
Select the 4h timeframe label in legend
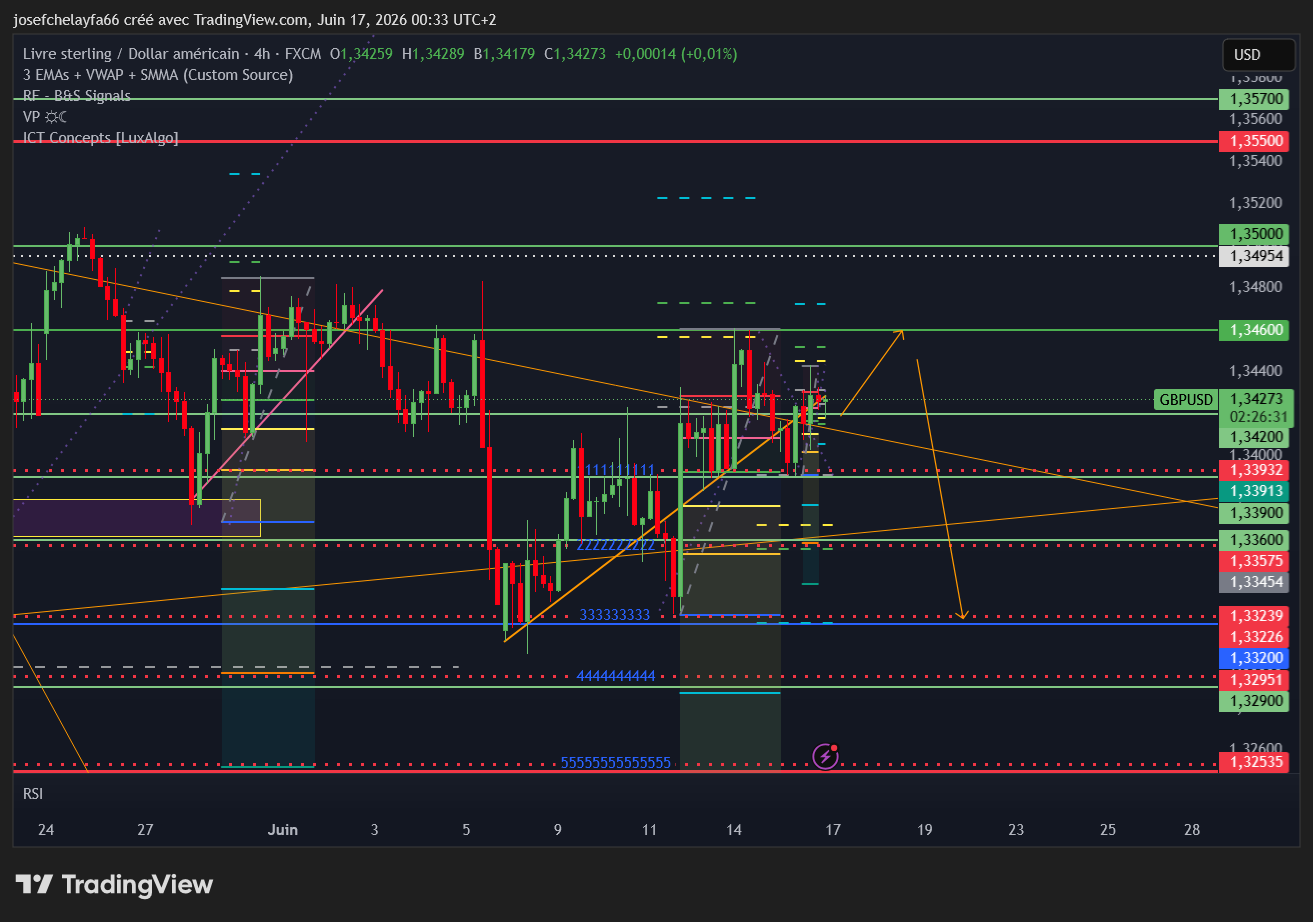click(x=263, y=54)
